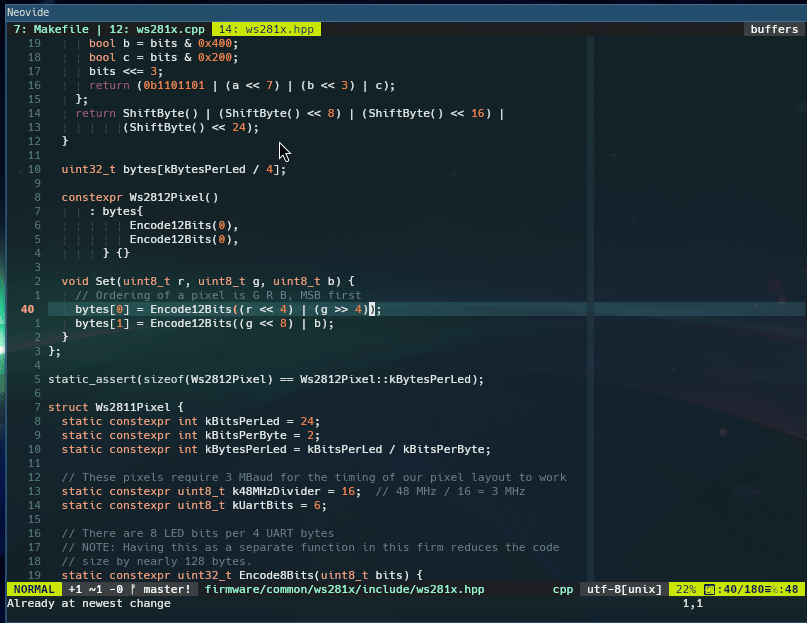This screenshot has height=623, width=807.
Task: Click the line count icon before 40/180
Action: 708,589
